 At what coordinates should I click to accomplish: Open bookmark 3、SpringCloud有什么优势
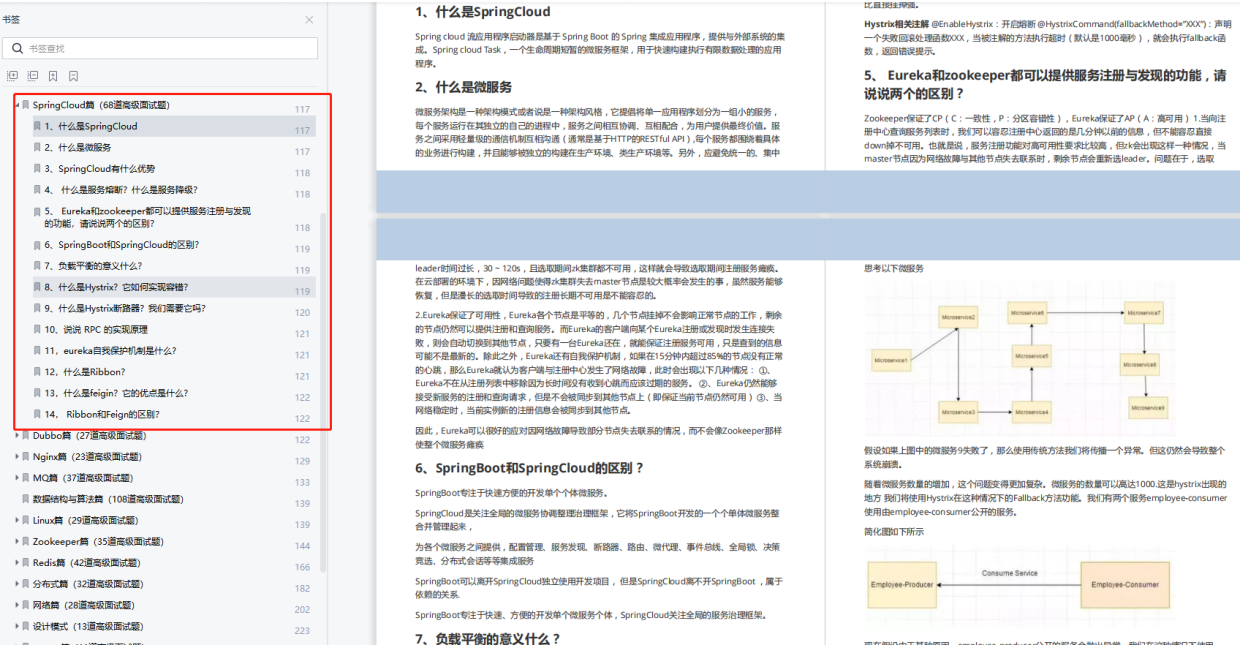coord(100,169)
